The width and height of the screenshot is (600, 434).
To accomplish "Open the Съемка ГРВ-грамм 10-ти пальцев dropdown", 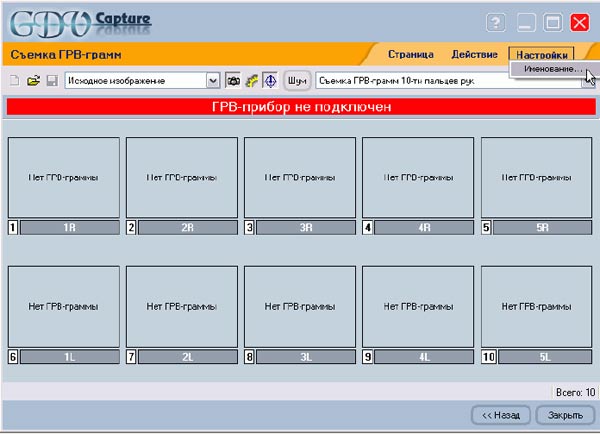I will [x=588, y=80].
